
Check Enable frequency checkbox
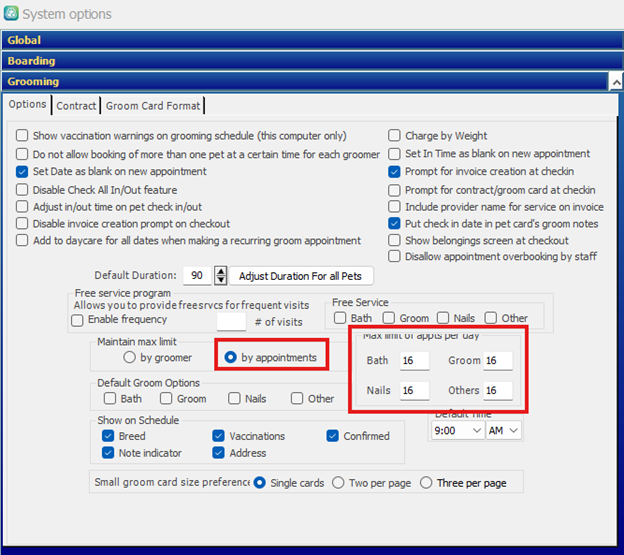coord(77,320)
